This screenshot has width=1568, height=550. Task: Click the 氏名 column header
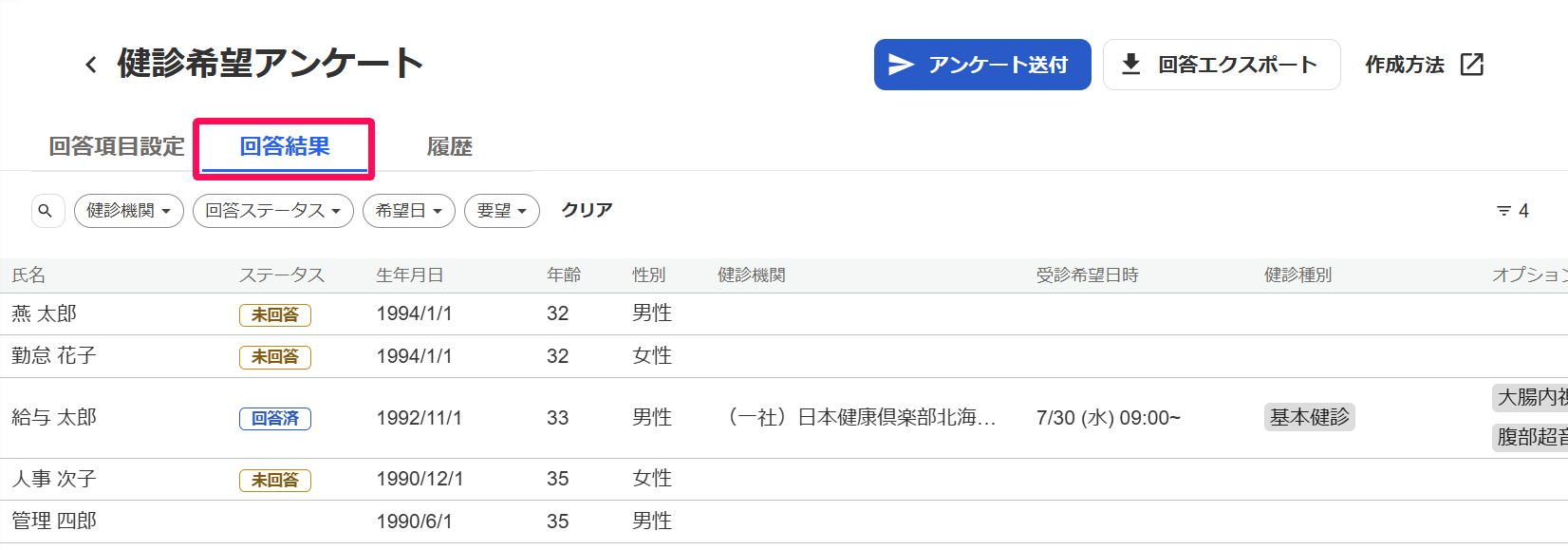pyautogui.click(x=28, y=275)
